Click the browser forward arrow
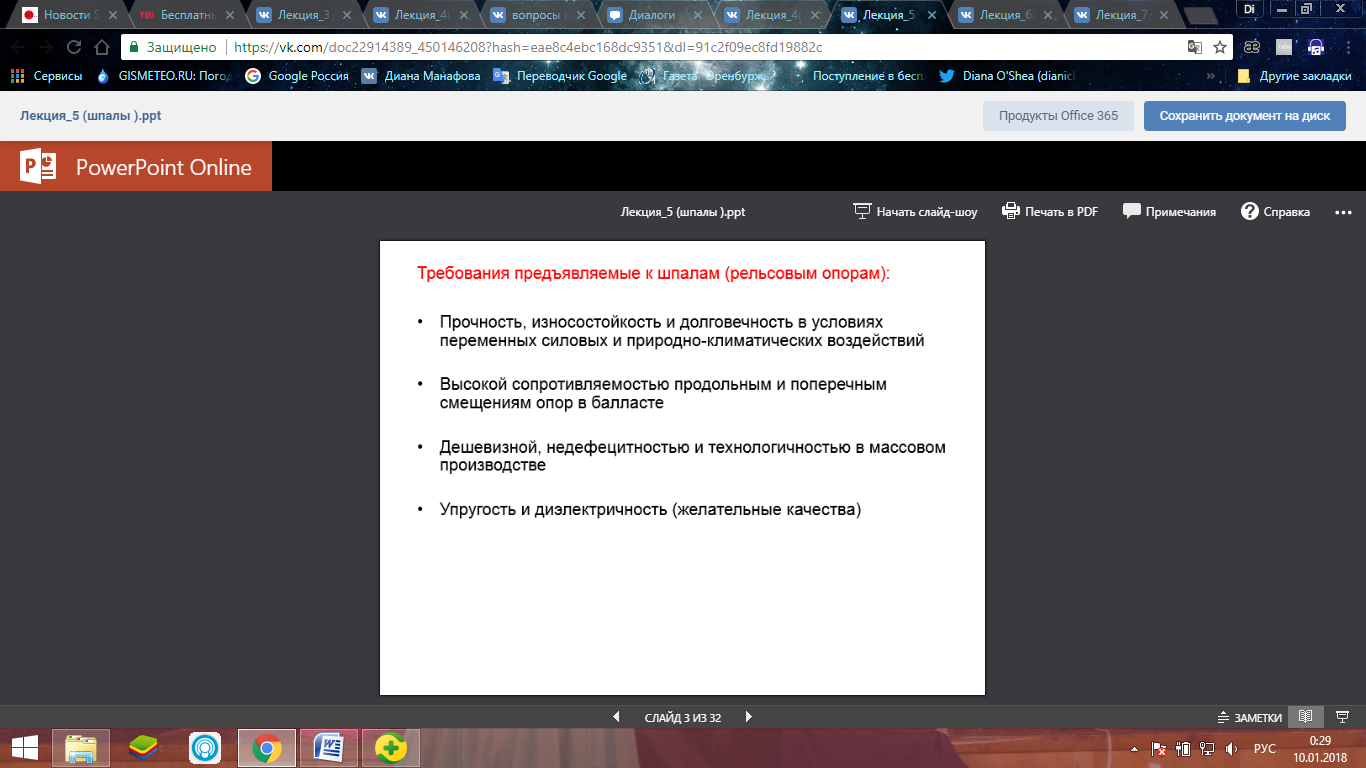This screenshot has height=768, width=1366. coord(46,47)
